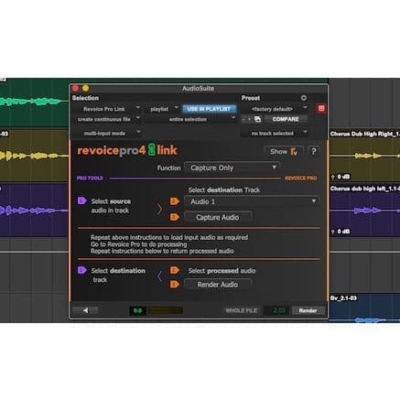Click yellow waveform clip left of the plugin window
Screen dimensions: 400x400
click(33, 155)
